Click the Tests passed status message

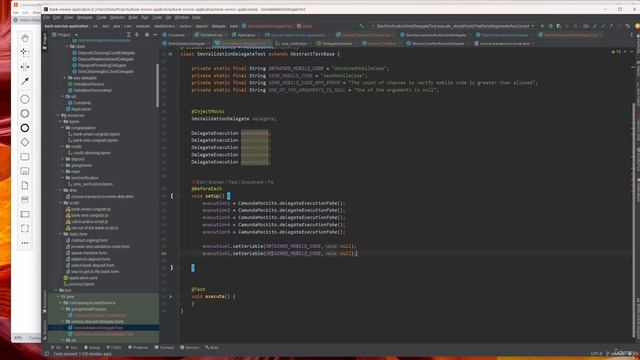coord(82,354)
